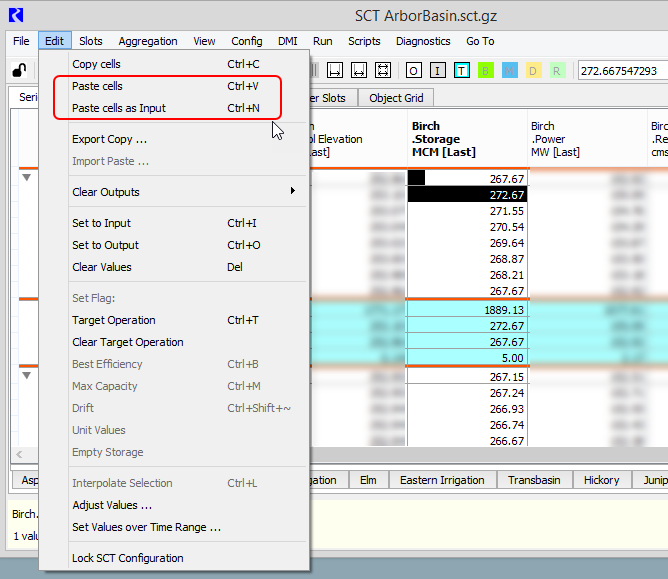Choose Paste cells from the Edit menu
This screenshot has height=579, width=668.
pos(97,86)
